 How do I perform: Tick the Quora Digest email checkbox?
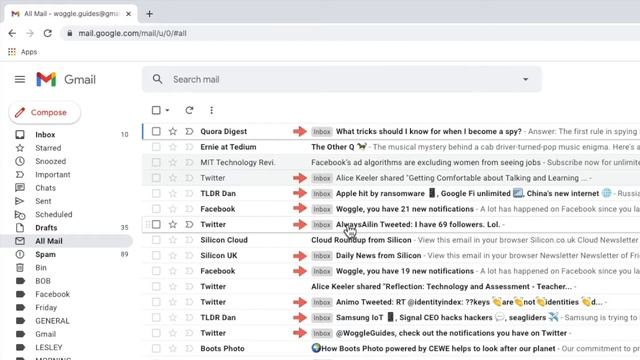click(x=156, y=131)
